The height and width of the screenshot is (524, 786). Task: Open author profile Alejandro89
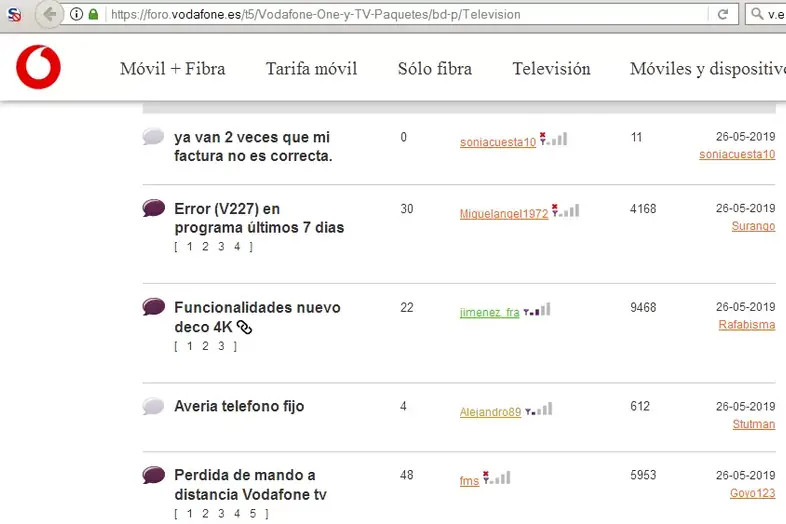(x=490, y=412)
